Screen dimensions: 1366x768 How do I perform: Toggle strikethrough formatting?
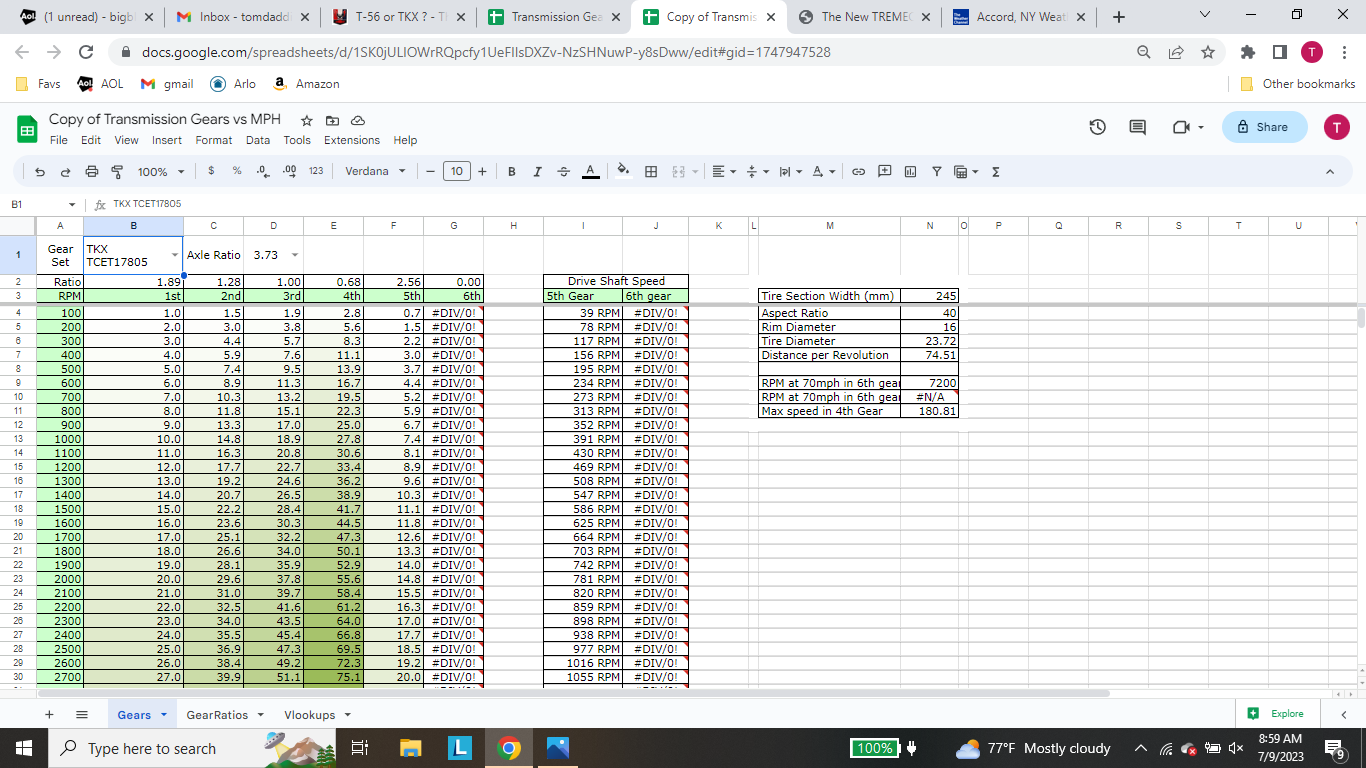[x=563, y=171]
